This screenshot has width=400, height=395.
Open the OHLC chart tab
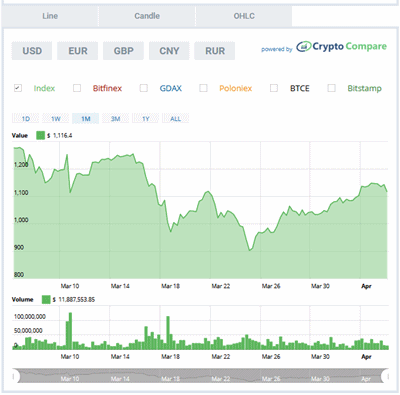244,16
